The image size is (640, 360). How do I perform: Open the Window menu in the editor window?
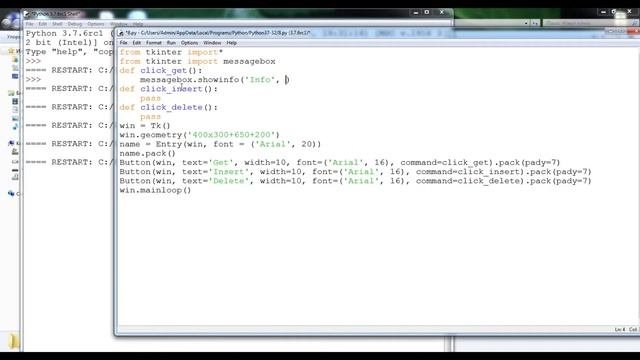(x=212, y=43)
